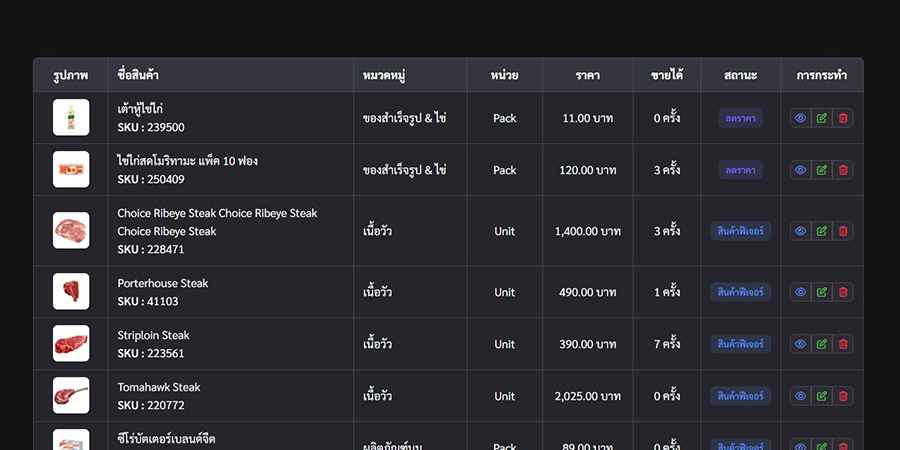900x450 pixels.
Task: Show details for Striploin Steak
Action: [x=800, y=344]
